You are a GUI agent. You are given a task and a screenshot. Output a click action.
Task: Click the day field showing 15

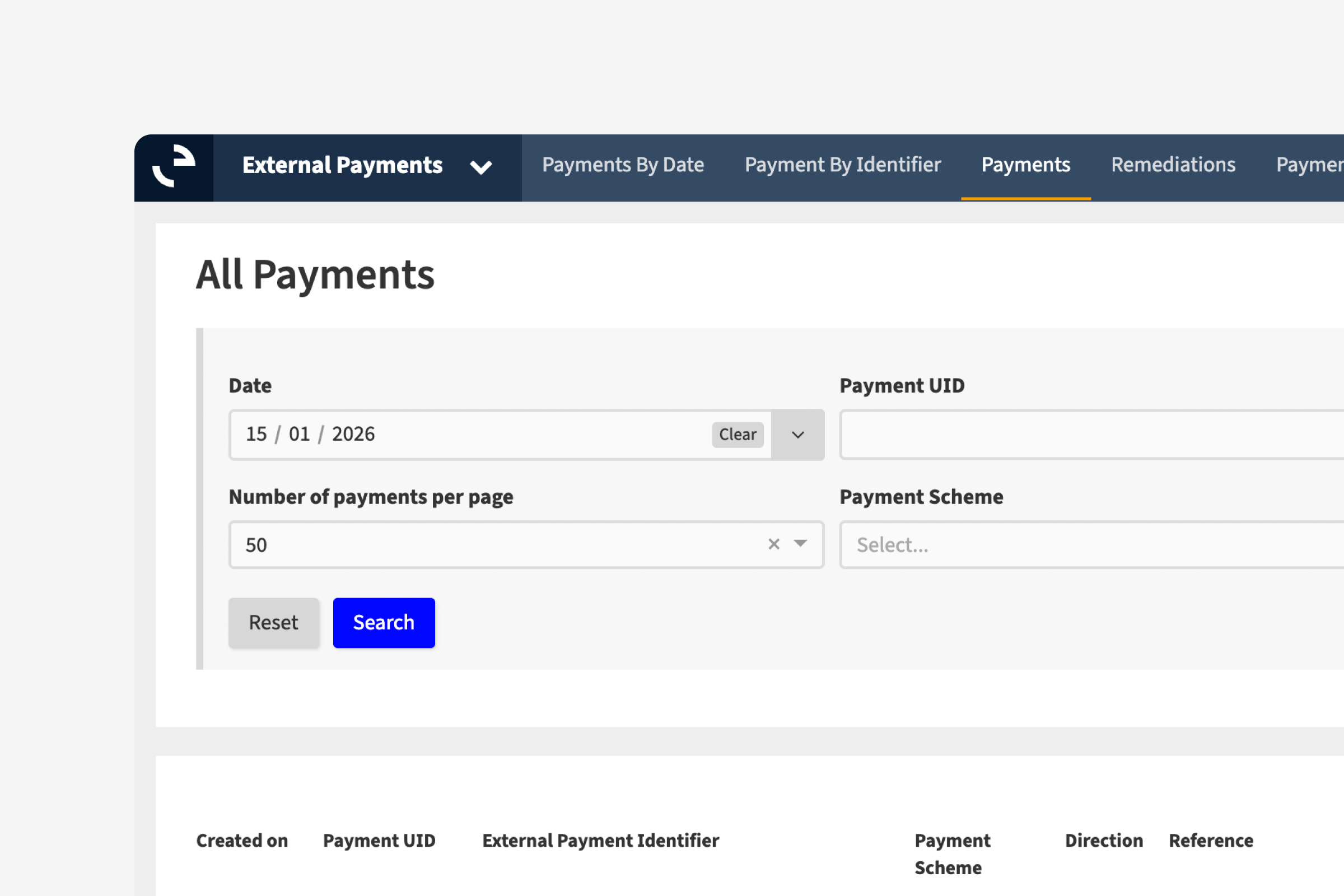coord(256,435)
